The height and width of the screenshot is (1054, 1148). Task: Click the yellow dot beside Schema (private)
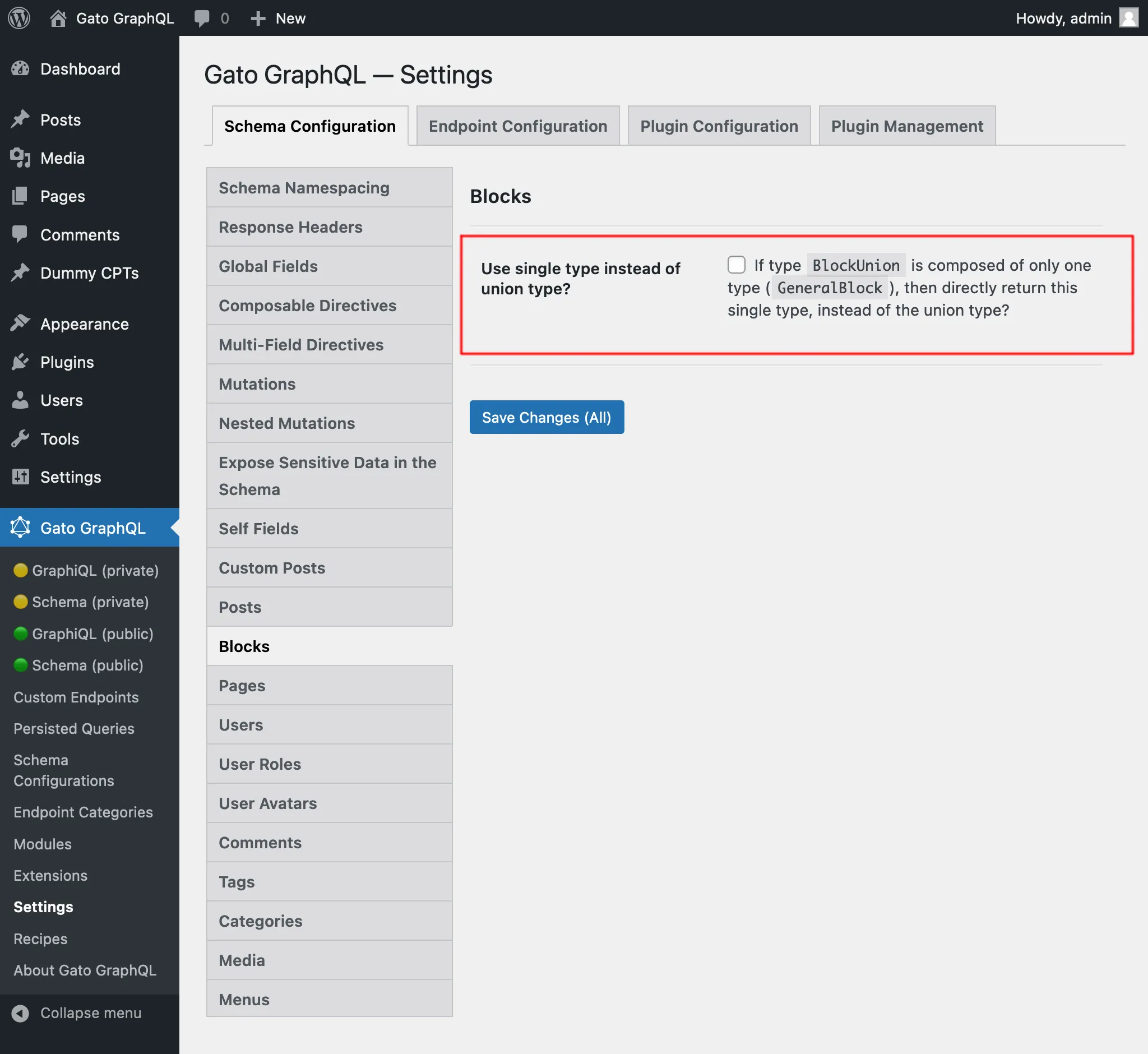[x=21, y=602]
